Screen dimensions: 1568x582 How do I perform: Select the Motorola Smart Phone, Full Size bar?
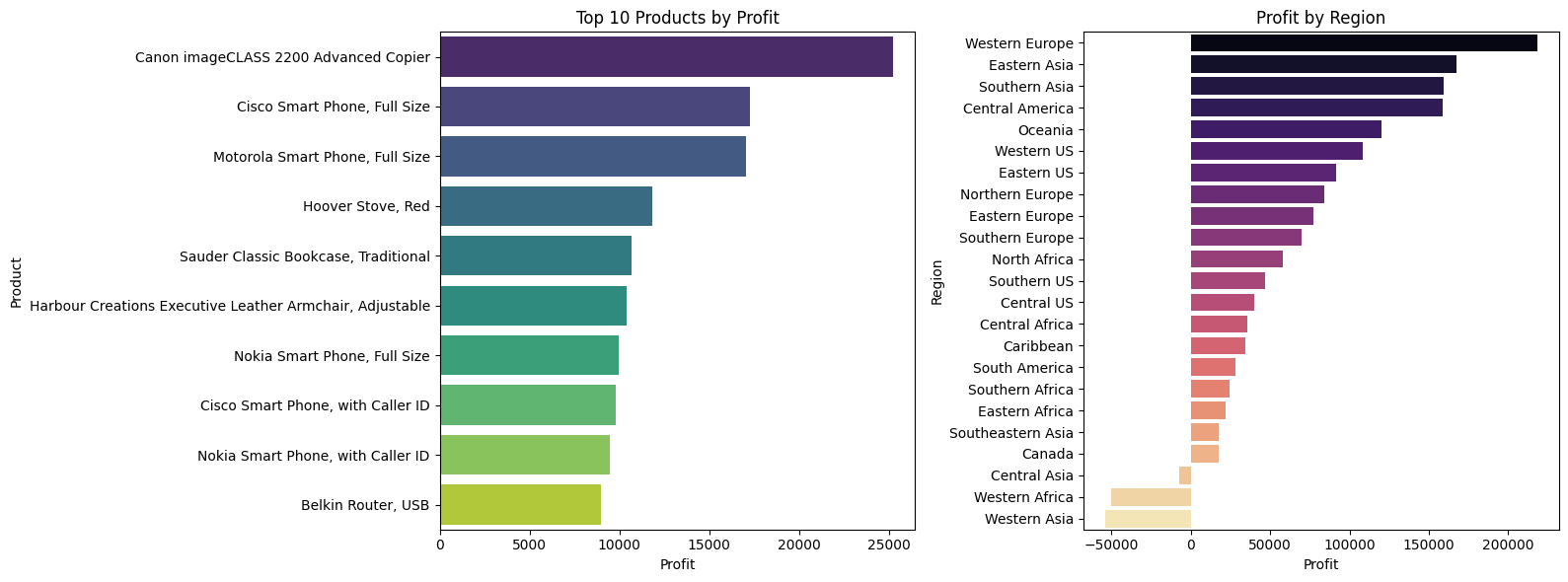tap(593, 157)
